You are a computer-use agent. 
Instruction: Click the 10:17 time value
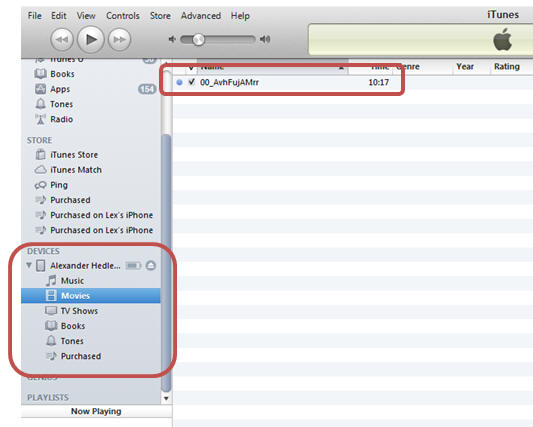coord(378,82)
